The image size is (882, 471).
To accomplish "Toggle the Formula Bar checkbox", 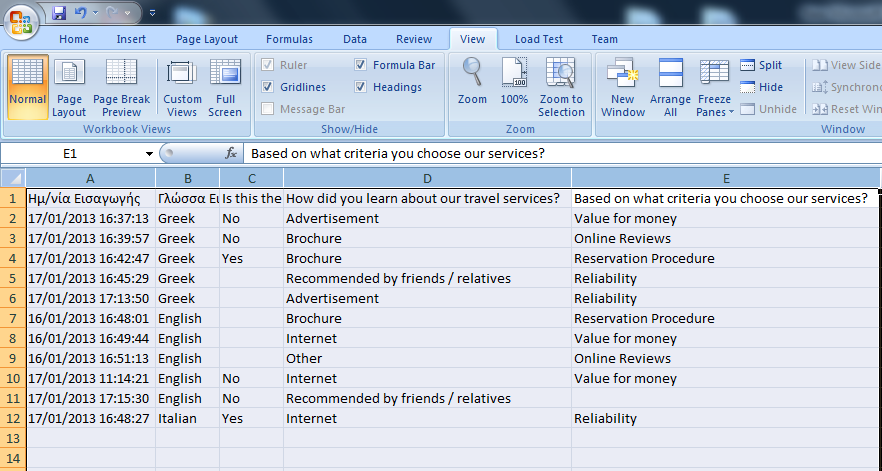I will 361,65.
